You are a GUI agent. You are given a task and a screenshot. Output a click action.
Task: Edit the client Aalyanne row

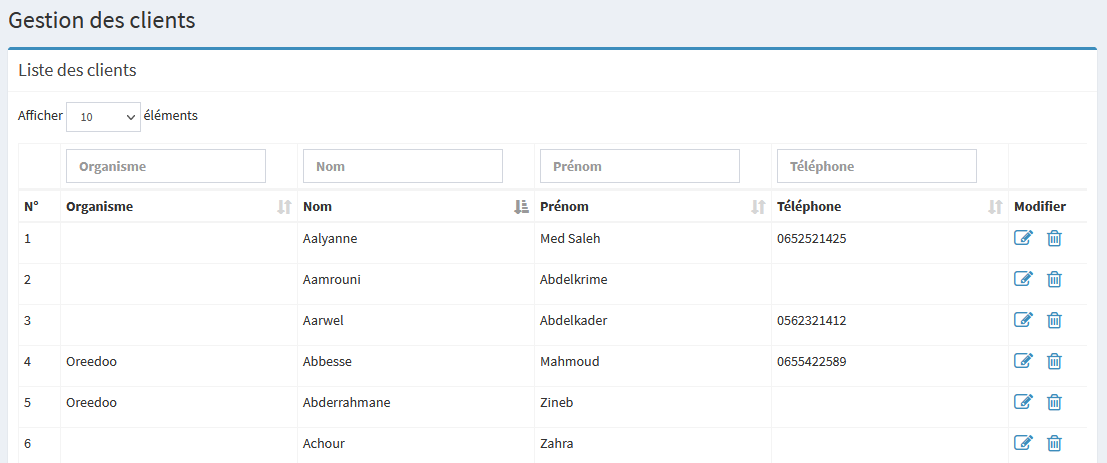1023,238
